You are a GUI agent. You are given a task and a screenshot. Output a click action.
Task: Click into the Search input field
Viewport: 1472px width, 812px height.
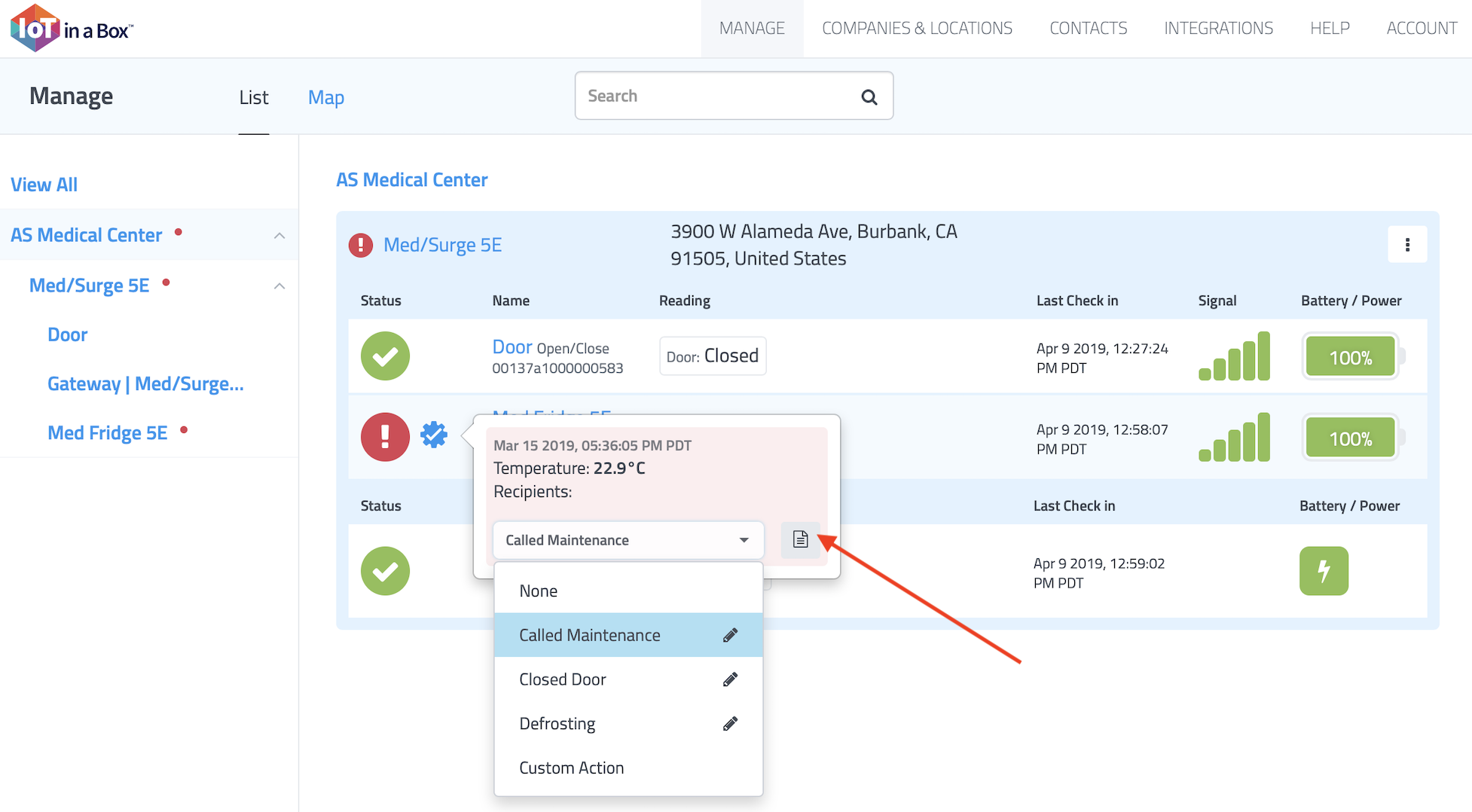[x=716, y=96]
